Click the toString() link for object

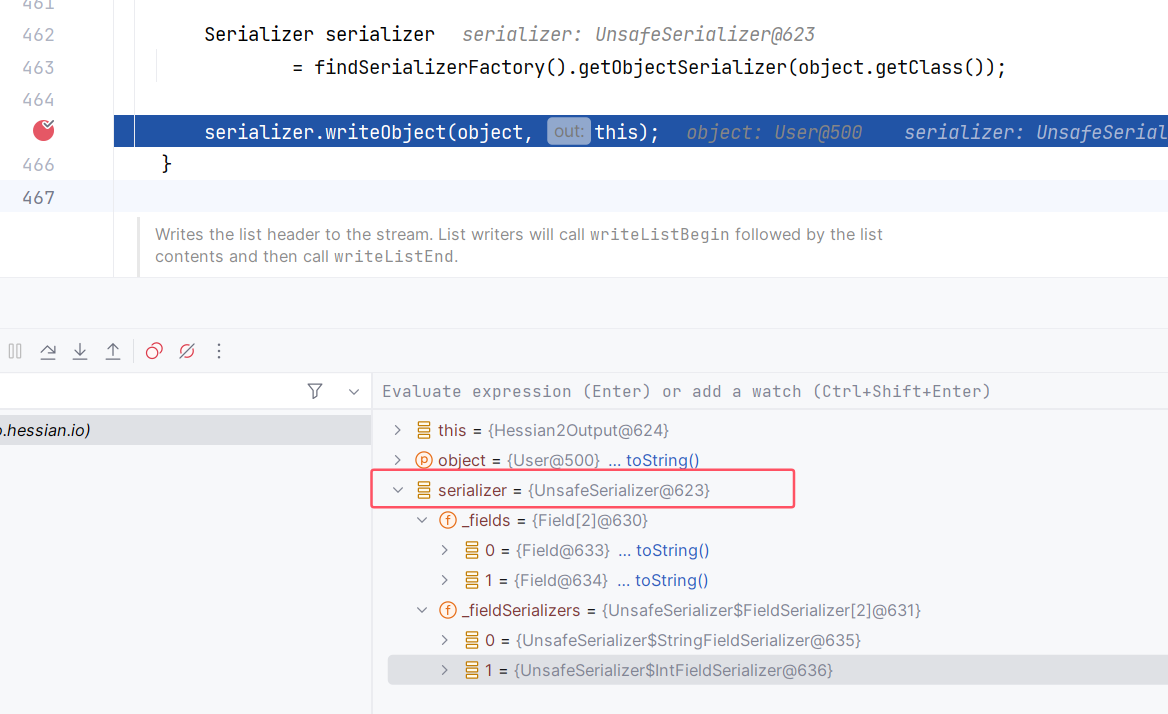[662, 460]
